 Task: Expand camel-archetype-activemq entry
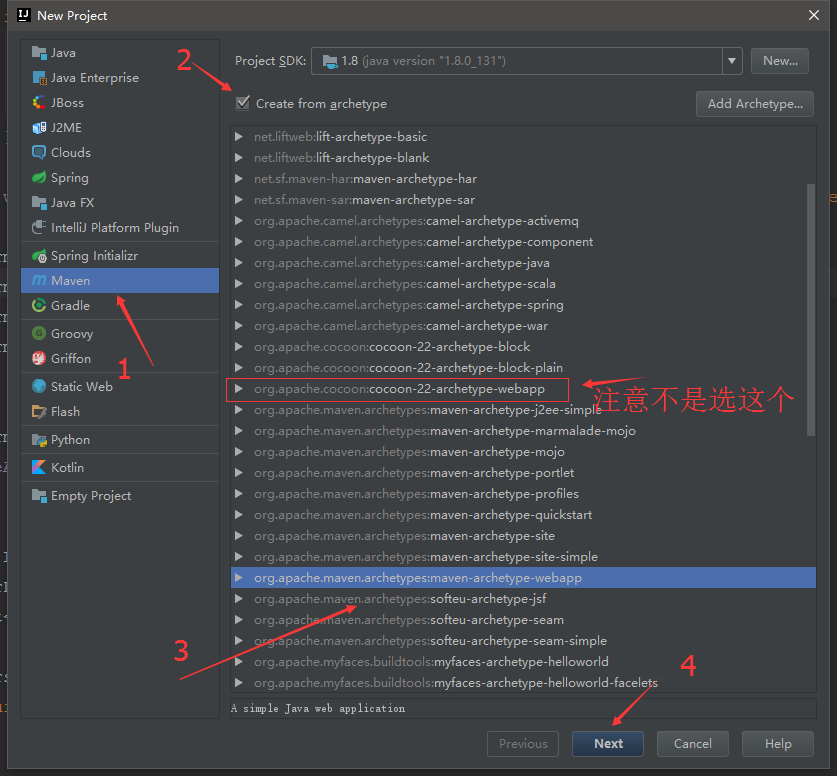coord(239,221)
